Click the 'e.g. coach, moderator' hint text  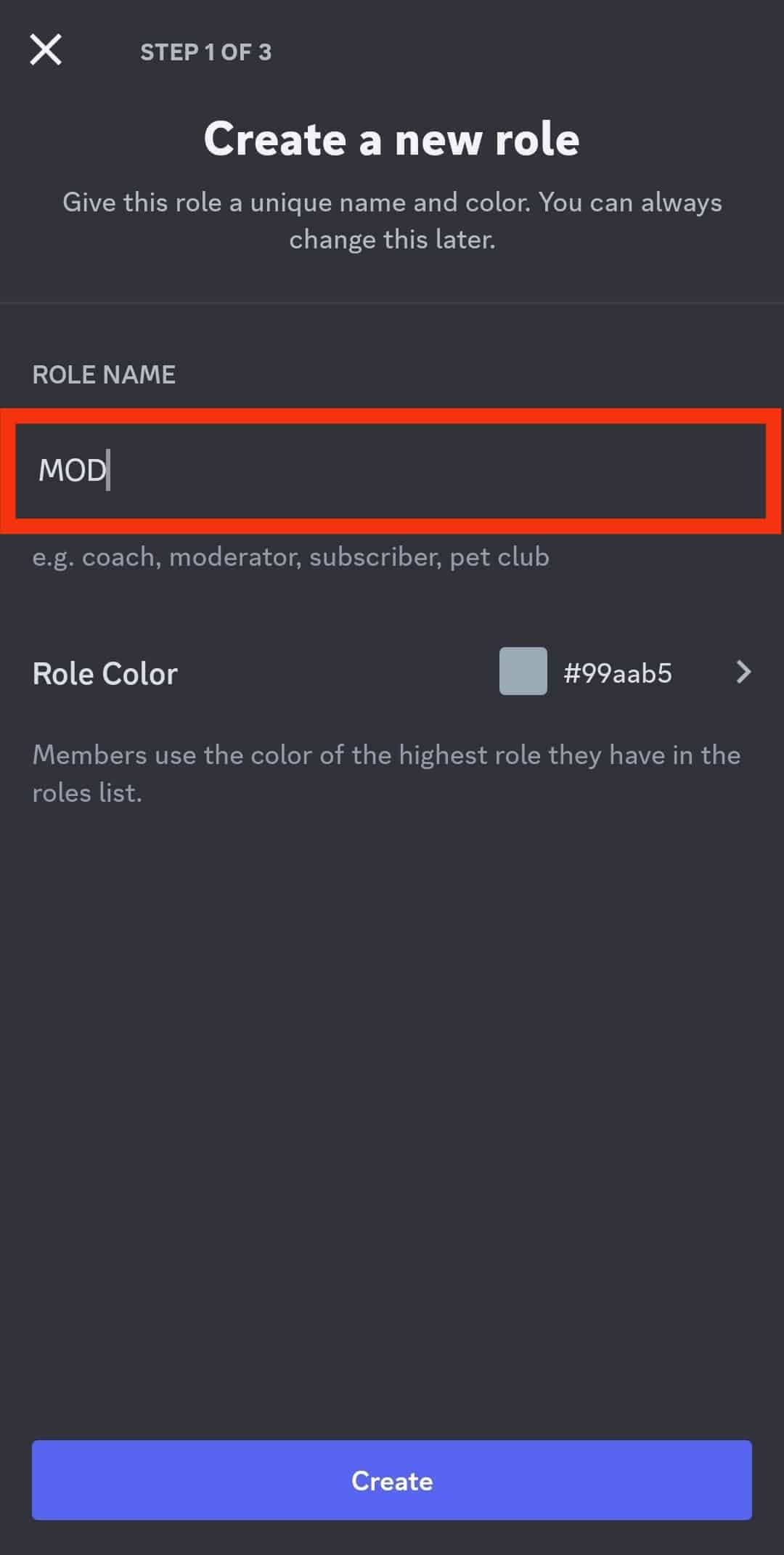click(x=291, y=557)
